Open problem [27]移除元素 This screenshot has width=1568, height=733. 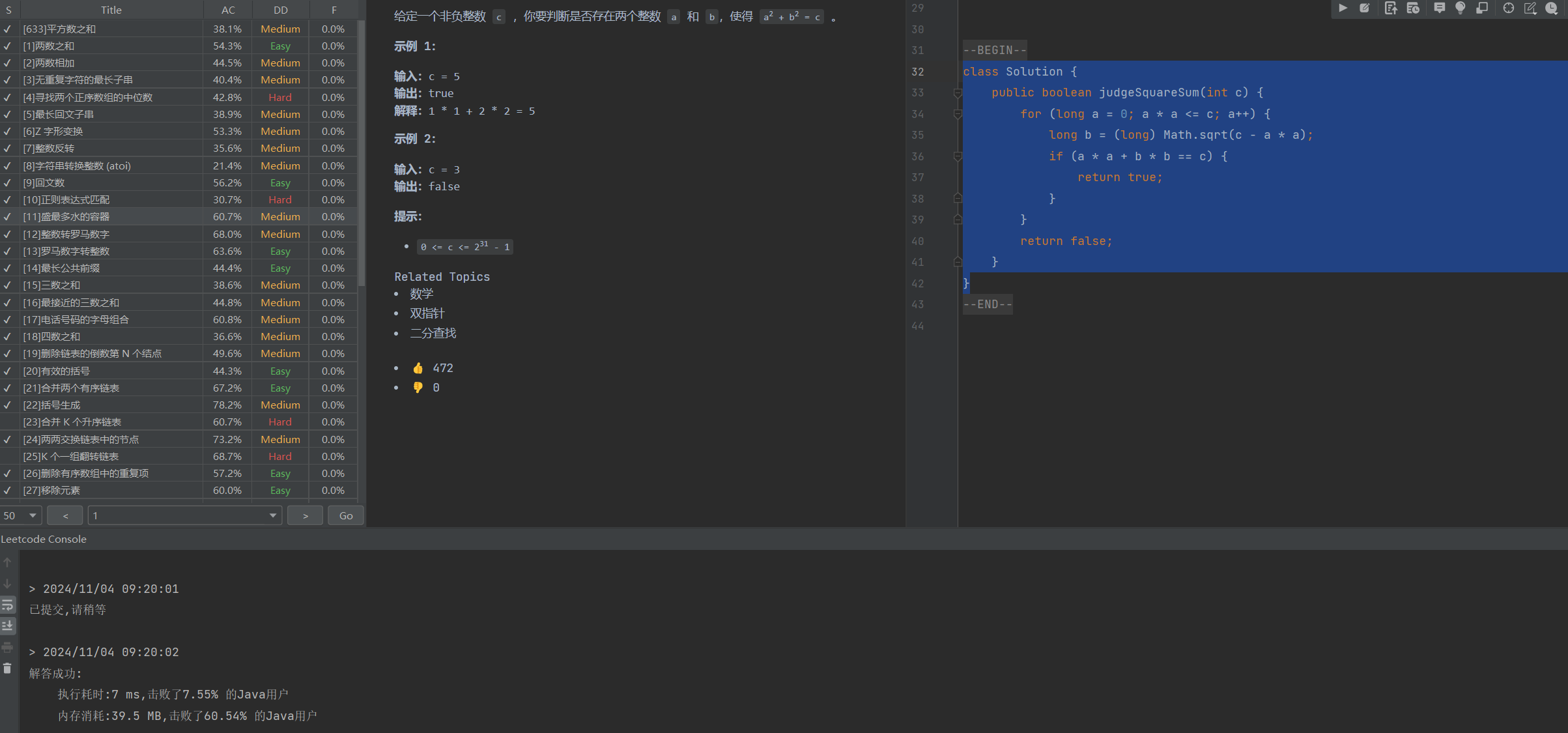(51, 490)
